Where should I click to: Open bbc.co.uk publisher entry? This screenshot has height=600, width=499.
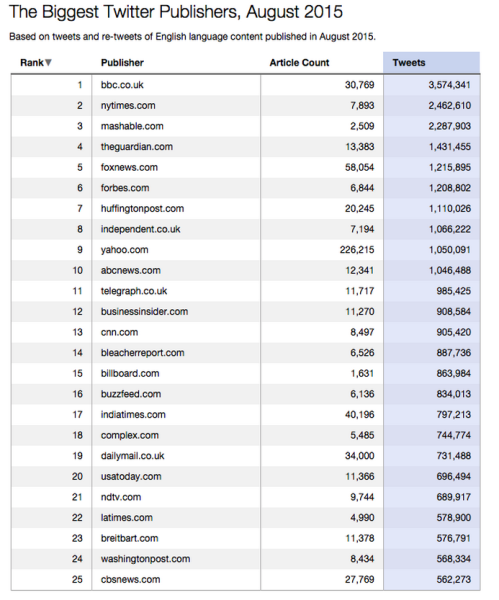click(122, 85)
